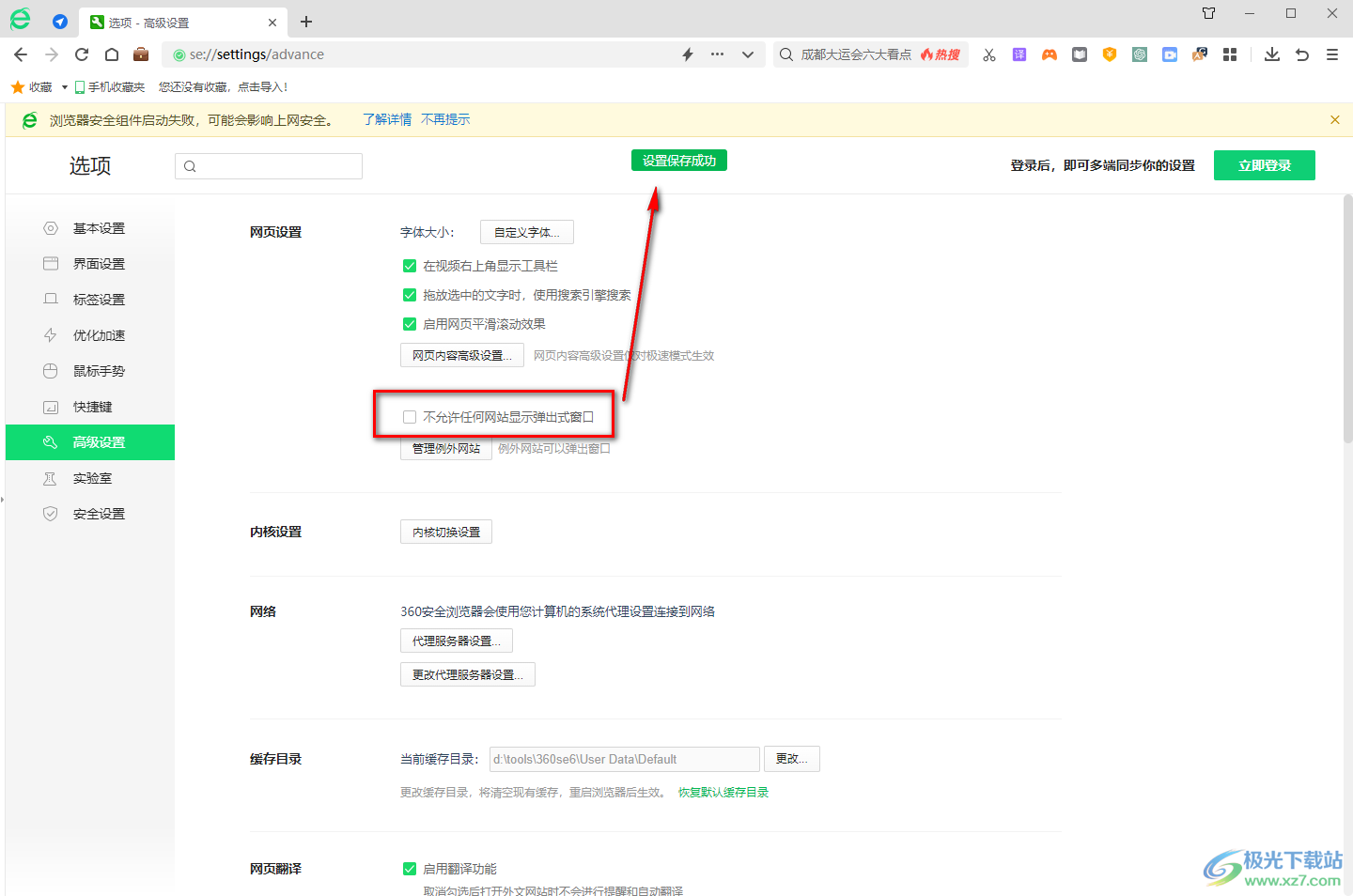Open 安全设置 in the sidebar
The width and height of the screenshot is (1353, 896).
(x=90, y=514)
